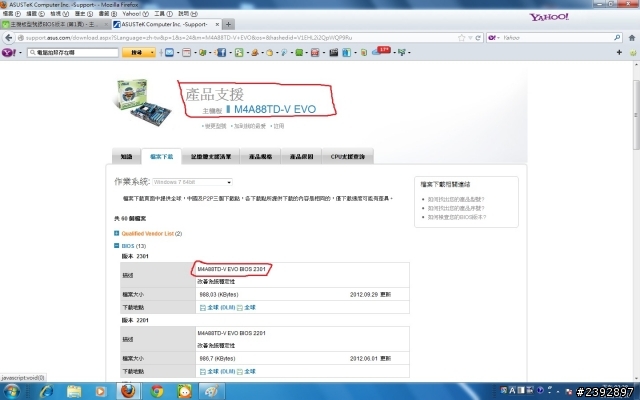The height and width of the screenshot is (400, 640).
Task: Collapse the BIOS (13) section
Action: pyautogui.click(x=116, y=245)
